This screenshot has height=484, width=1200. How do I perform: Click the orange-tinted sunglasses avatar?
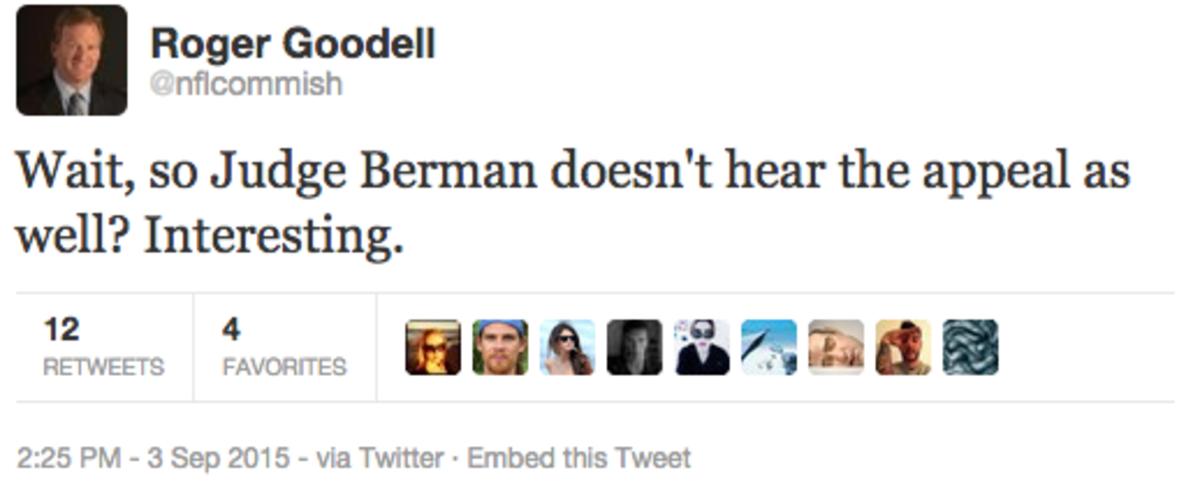(x=433, y=347)
